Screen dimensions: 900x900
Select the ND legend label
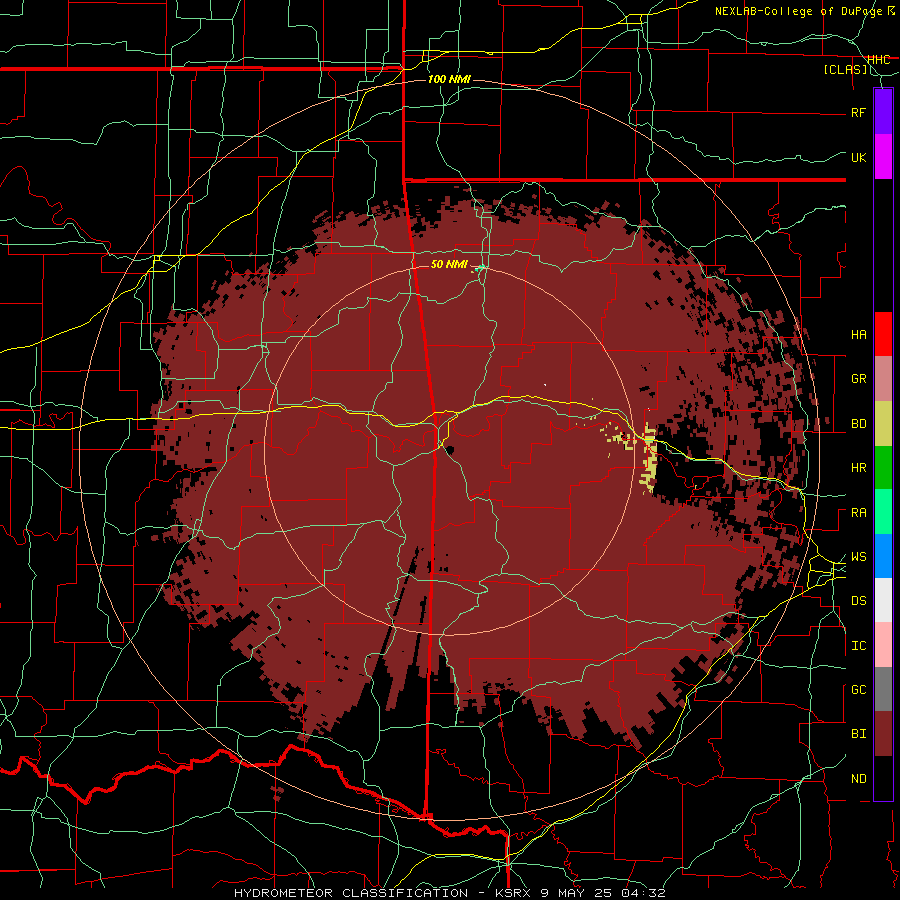(x=858, y=779)
